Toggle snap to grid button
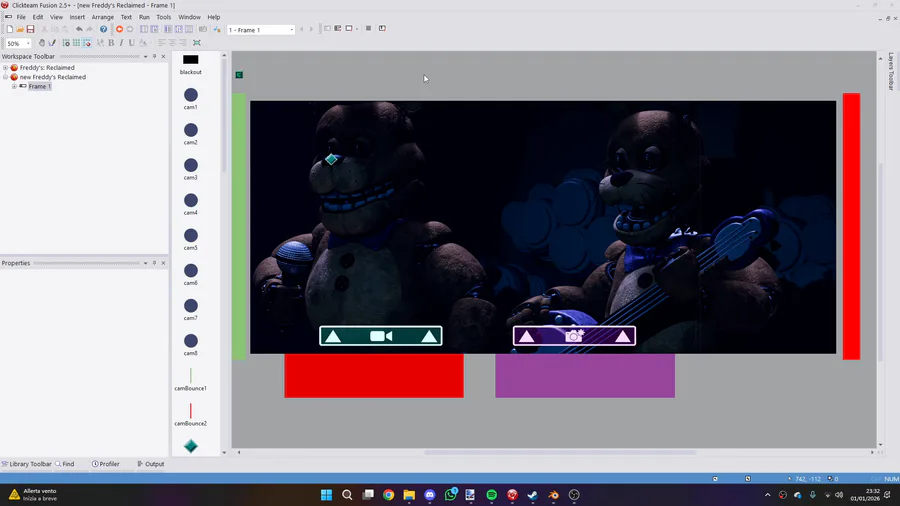Viewport: 900px width, 506px height. (x=87, y=43)
